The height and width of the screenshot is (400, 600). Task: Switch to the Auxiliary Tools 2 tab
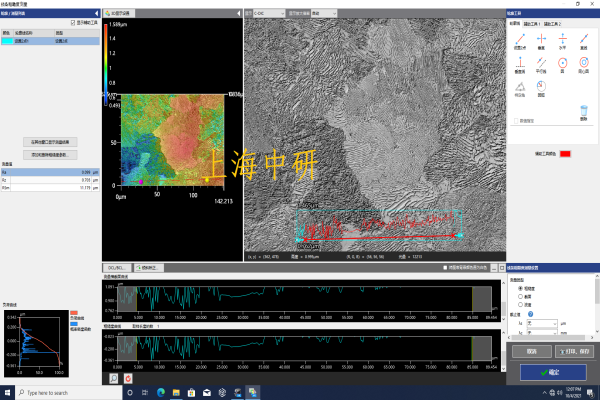pos(552,23)
